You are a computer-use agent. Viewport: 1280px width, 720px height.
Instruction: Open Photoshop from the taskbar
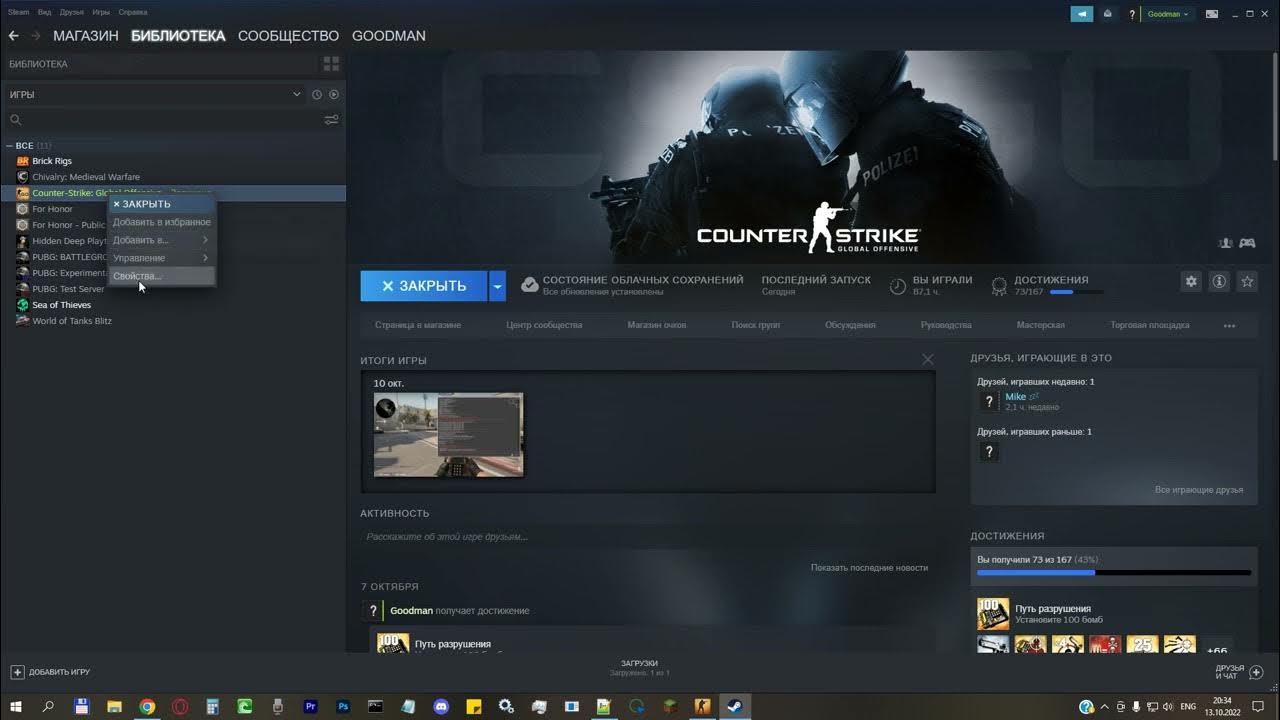coord(343,706)
